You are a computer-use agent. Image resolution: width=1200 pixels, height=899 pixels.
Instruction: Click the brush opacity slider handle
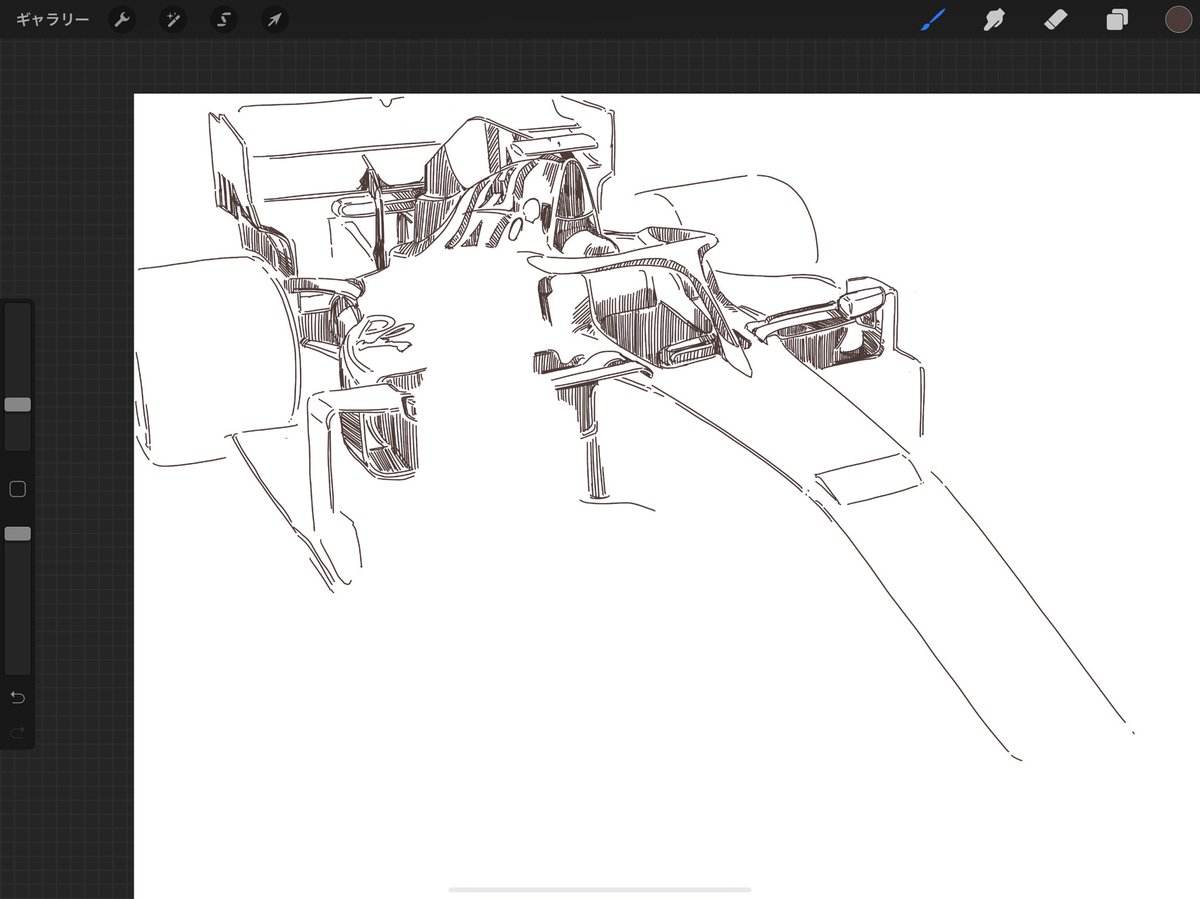point(17,534)
